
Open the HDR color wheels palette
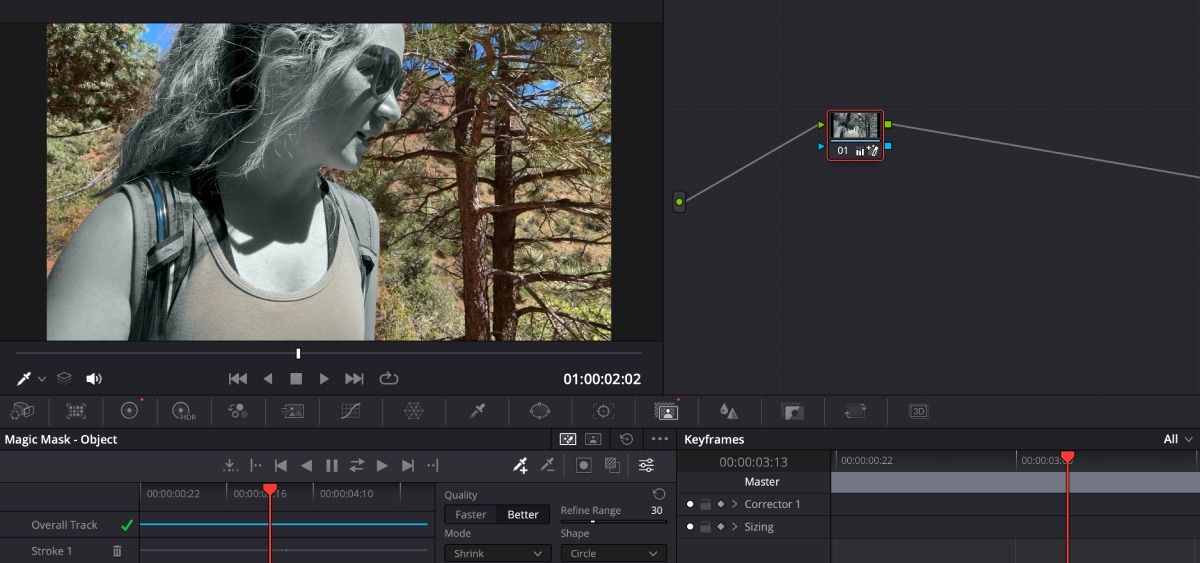point(182,411)
